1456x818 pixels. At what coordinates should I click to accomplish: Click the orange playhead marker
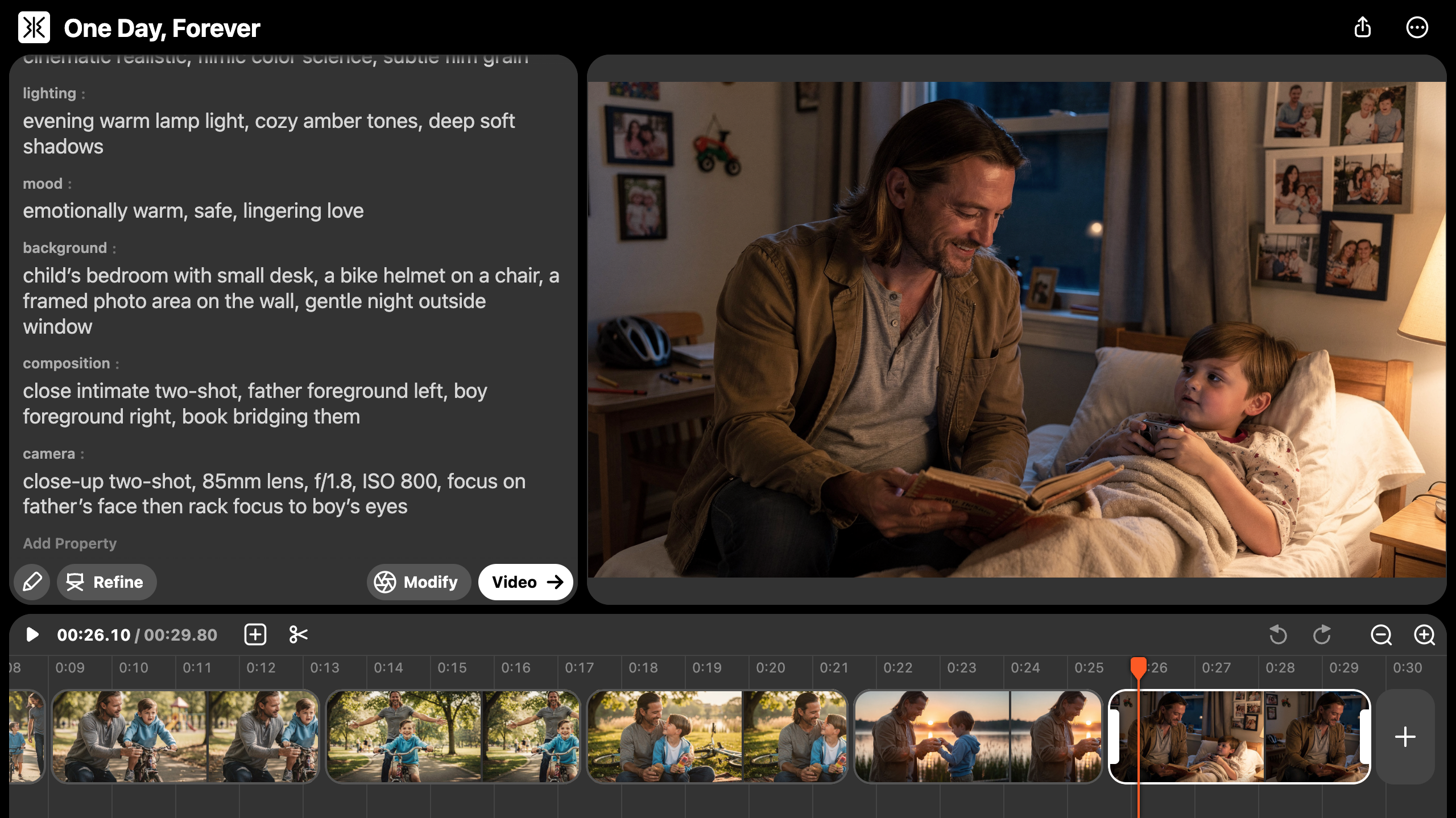[x=1138, y=666]
